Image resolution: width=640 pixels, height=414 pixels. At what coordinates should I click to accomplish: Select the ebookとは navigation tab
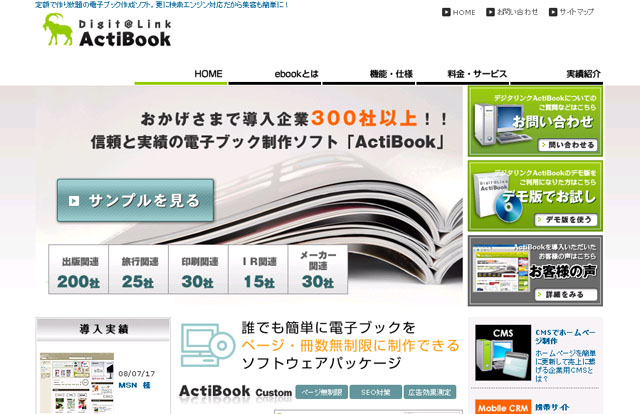coord(275,75)
